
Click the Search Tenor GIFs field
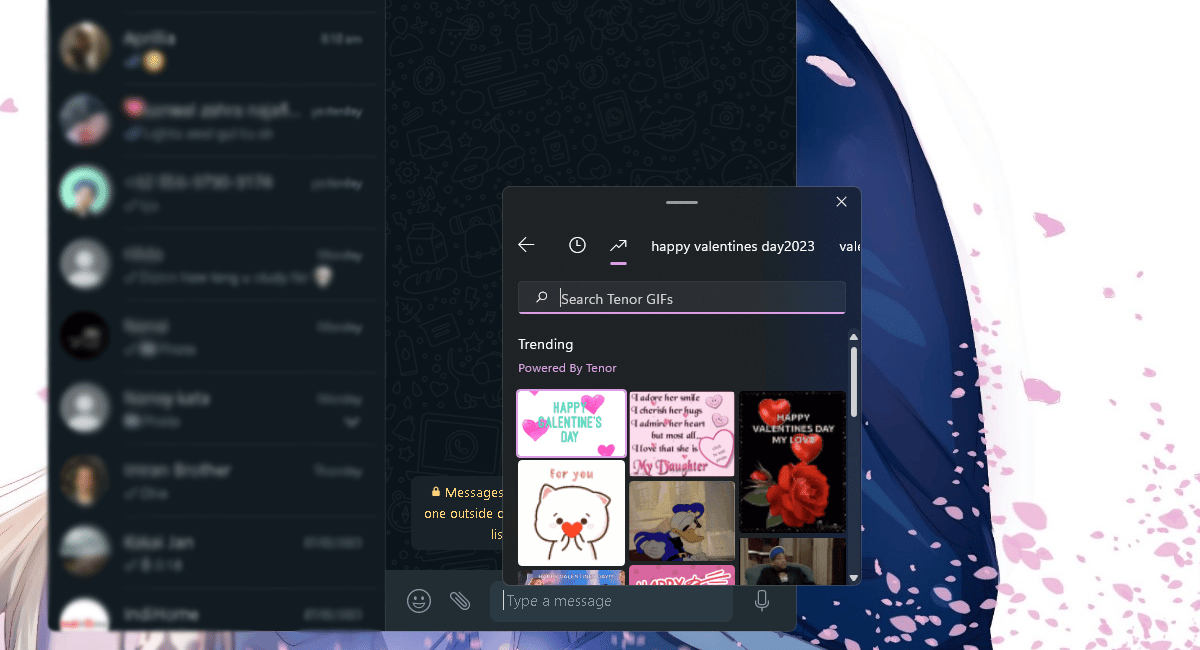pyautogui.click(x=690, y=298)
